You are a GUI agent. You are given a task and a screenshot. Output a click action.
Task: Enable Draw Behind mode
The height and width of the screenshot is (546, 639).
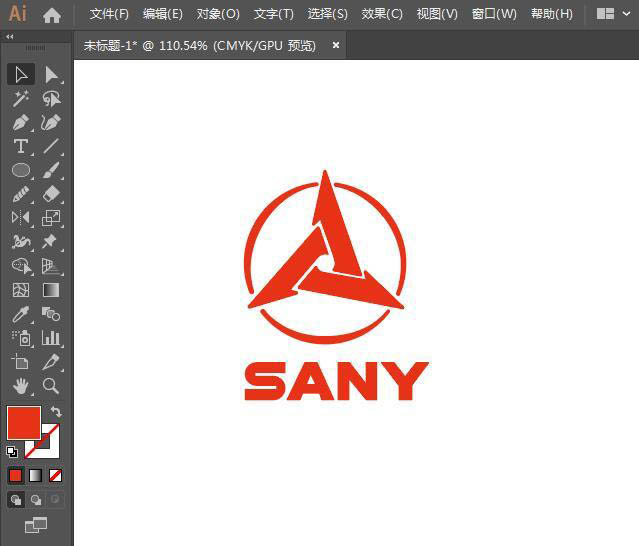(36, 500)
